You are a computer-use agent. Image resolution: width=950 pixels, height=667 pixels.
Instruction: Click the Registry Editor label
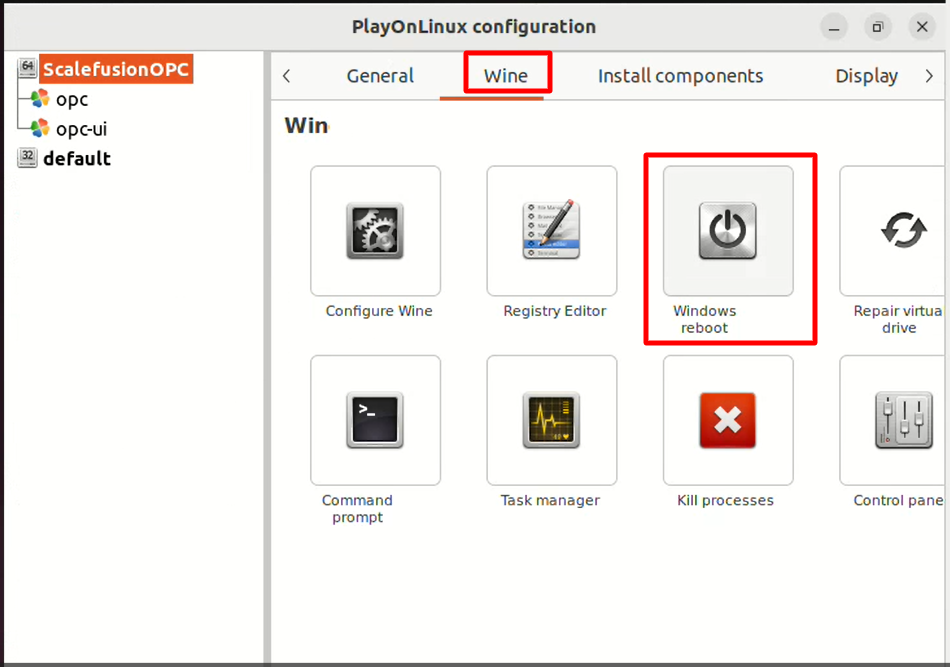[x=554, y=311]
